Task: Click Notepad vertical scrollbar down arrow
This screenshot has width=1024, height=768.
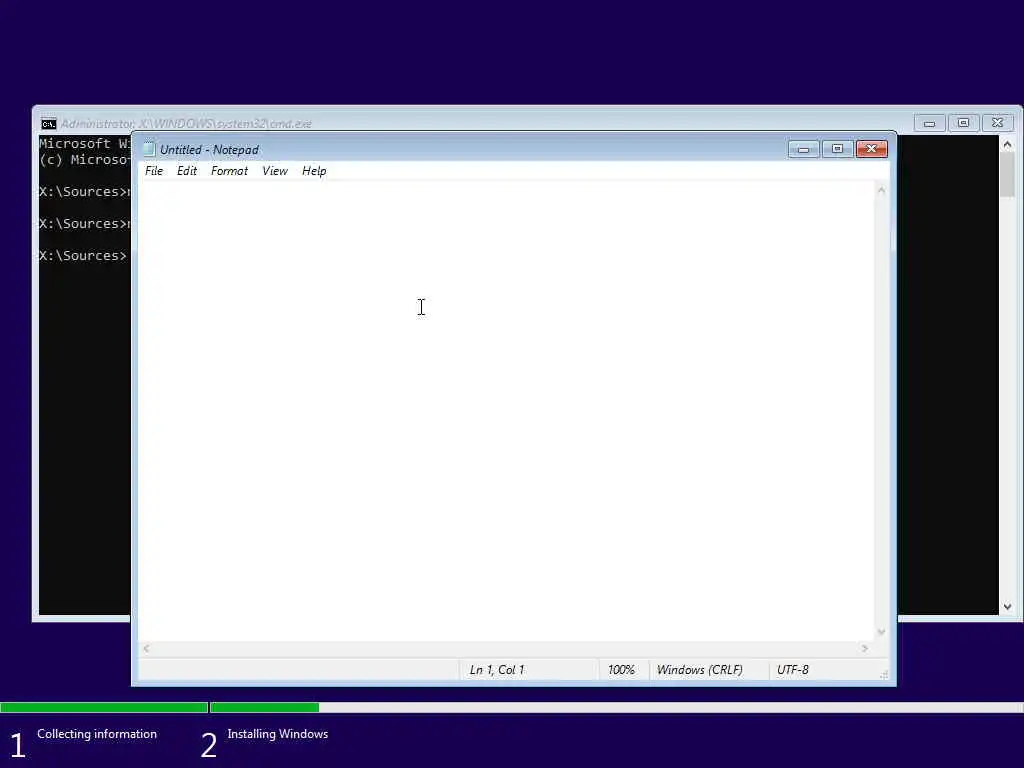Action: [881, 632]
